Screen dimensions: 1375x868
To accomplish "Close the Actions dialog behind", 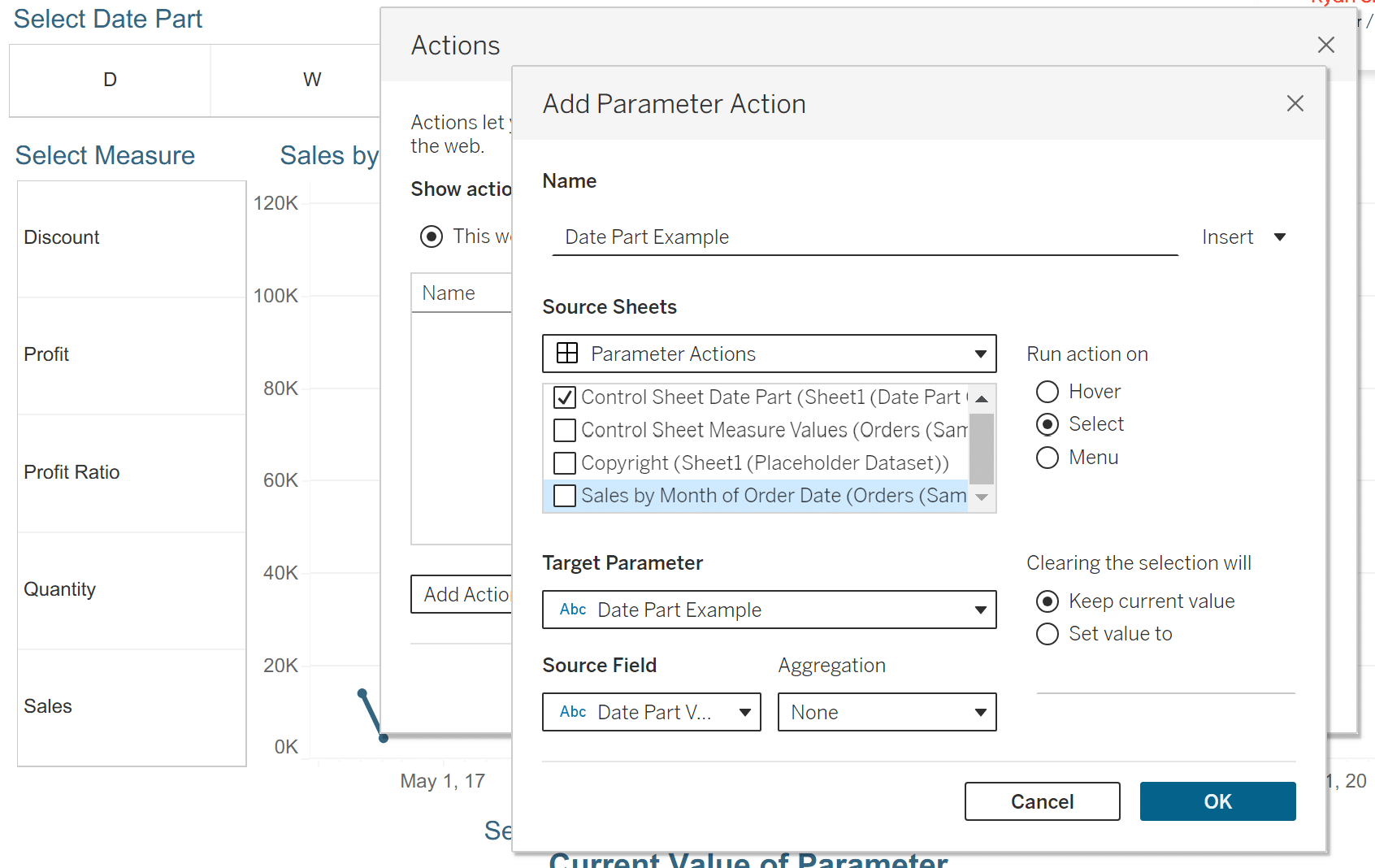I will (x=1325, y=45).
